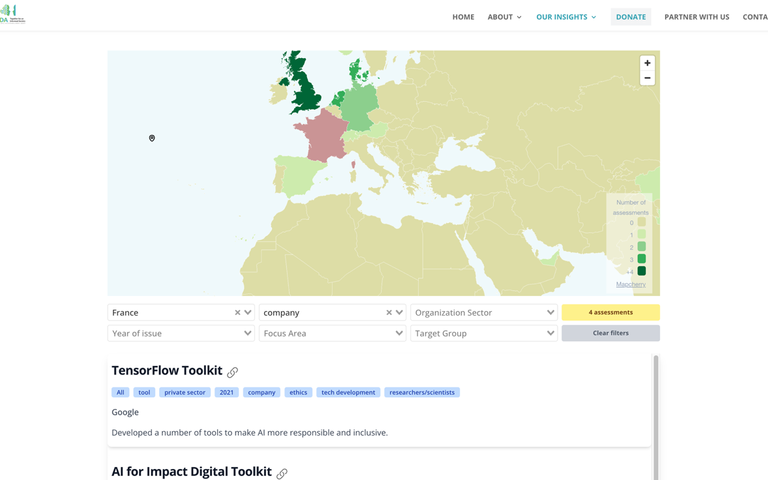The height and width of the screenshot is (480, 768).
Task: Clear the company filter with its X
Action: (x=389, y=312)
